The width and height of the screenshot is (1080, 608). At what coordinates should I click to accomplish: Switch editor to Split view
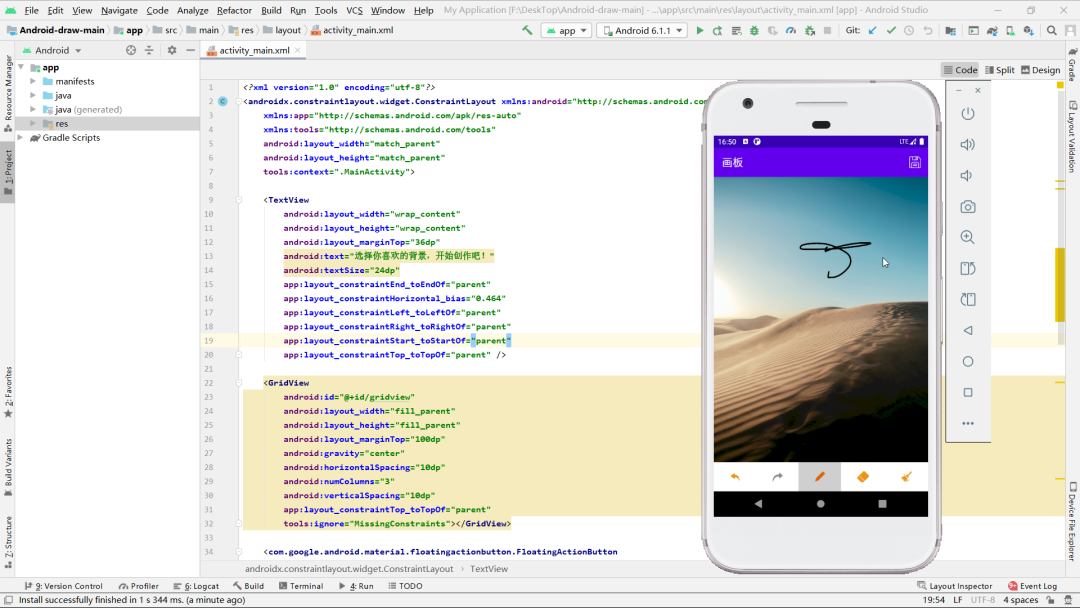999,70
